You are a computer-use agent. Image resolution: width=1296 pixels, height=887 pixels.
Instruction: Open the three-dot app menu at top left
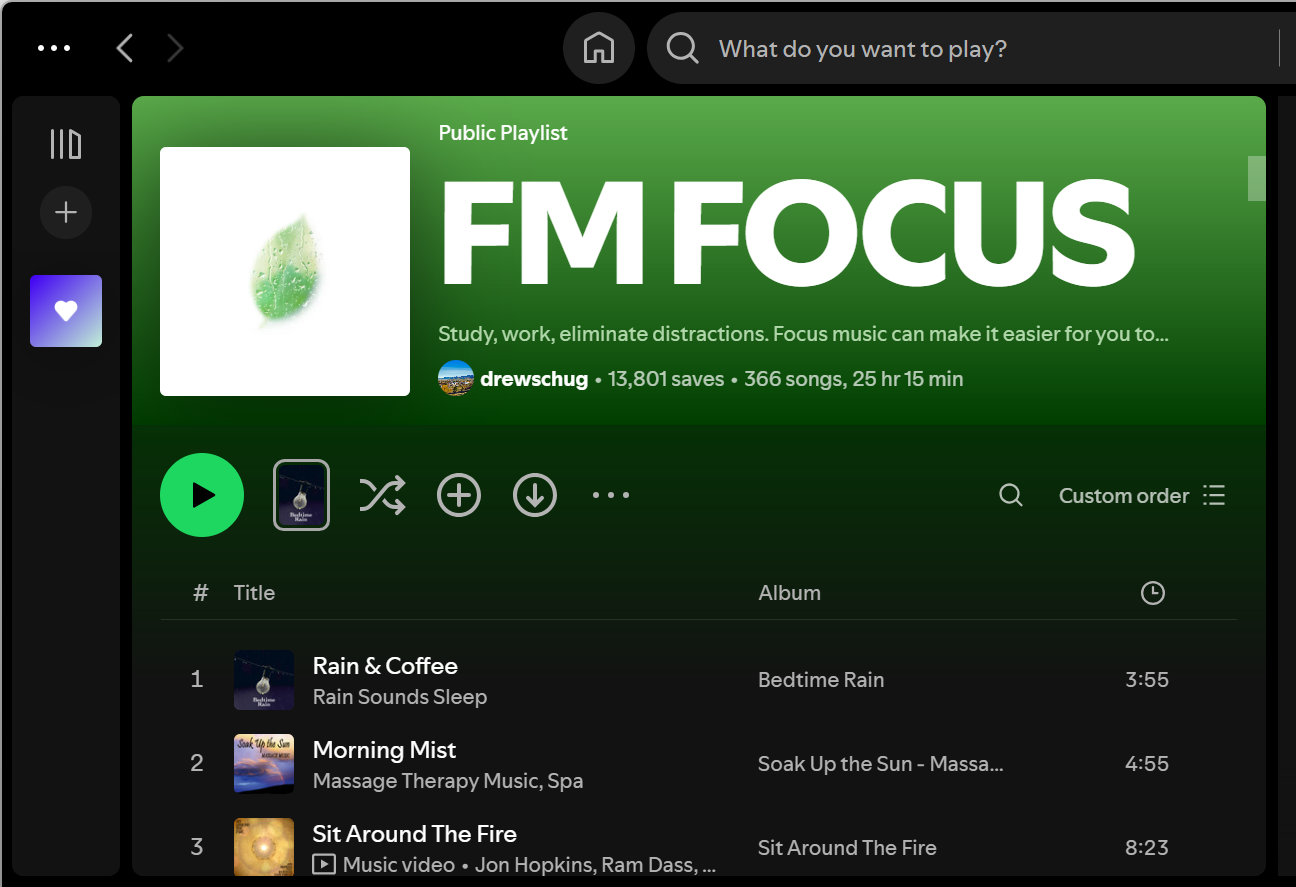(54, 48)
